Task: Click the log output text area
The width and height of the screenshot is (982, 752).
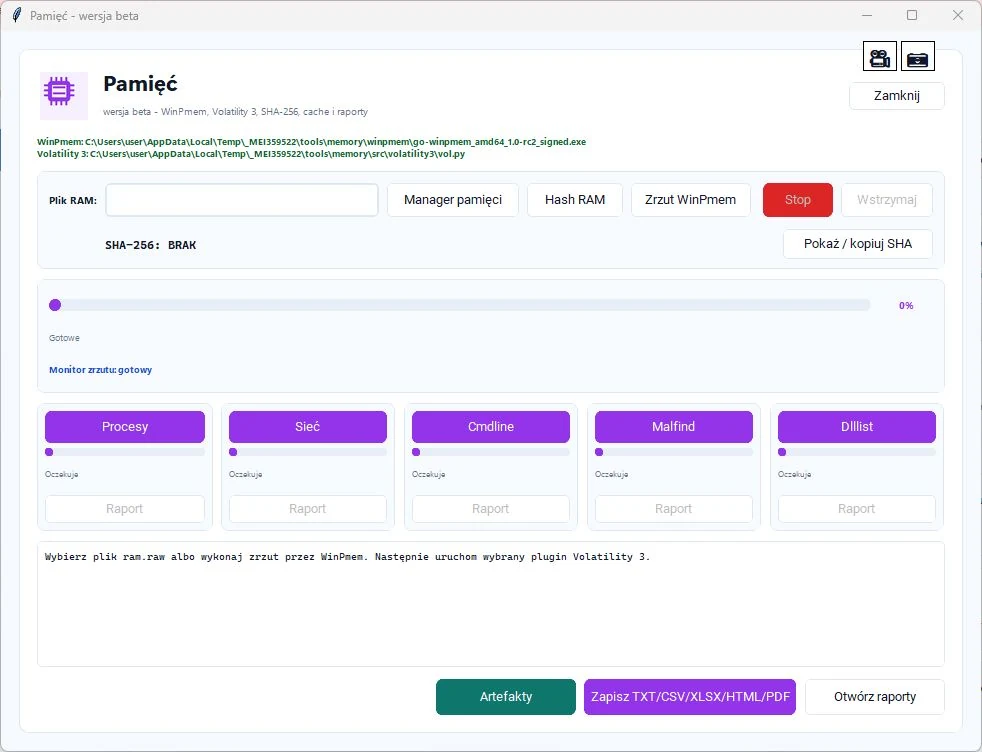Action: point(490,604)
